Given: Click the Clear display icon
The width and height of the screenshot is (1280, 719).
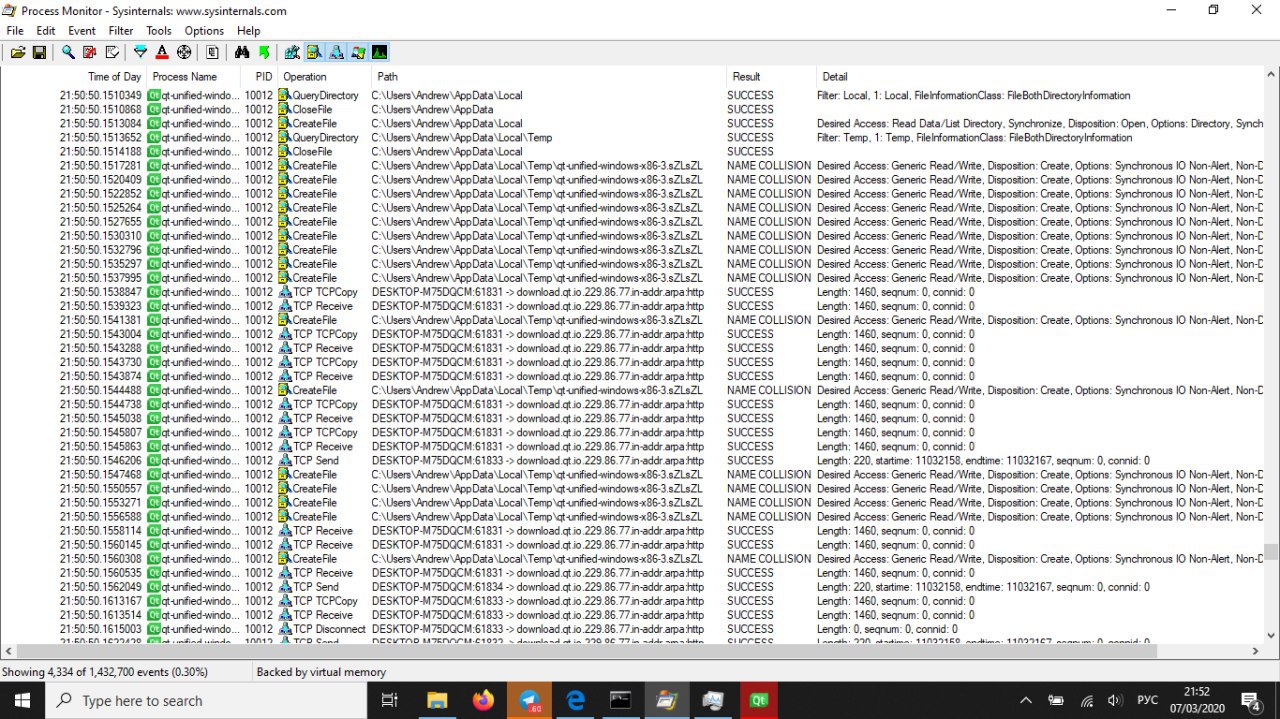Looking at the screenshot, I should tap(112, 52).
